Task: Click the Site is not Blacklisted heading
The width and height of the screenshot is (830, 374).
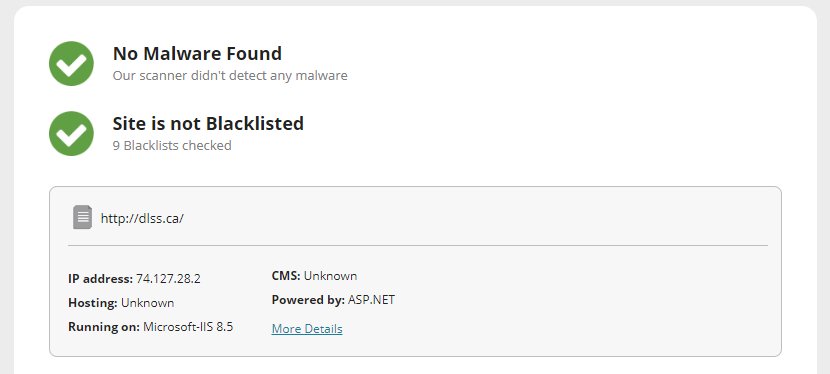Action: [208, 123]
